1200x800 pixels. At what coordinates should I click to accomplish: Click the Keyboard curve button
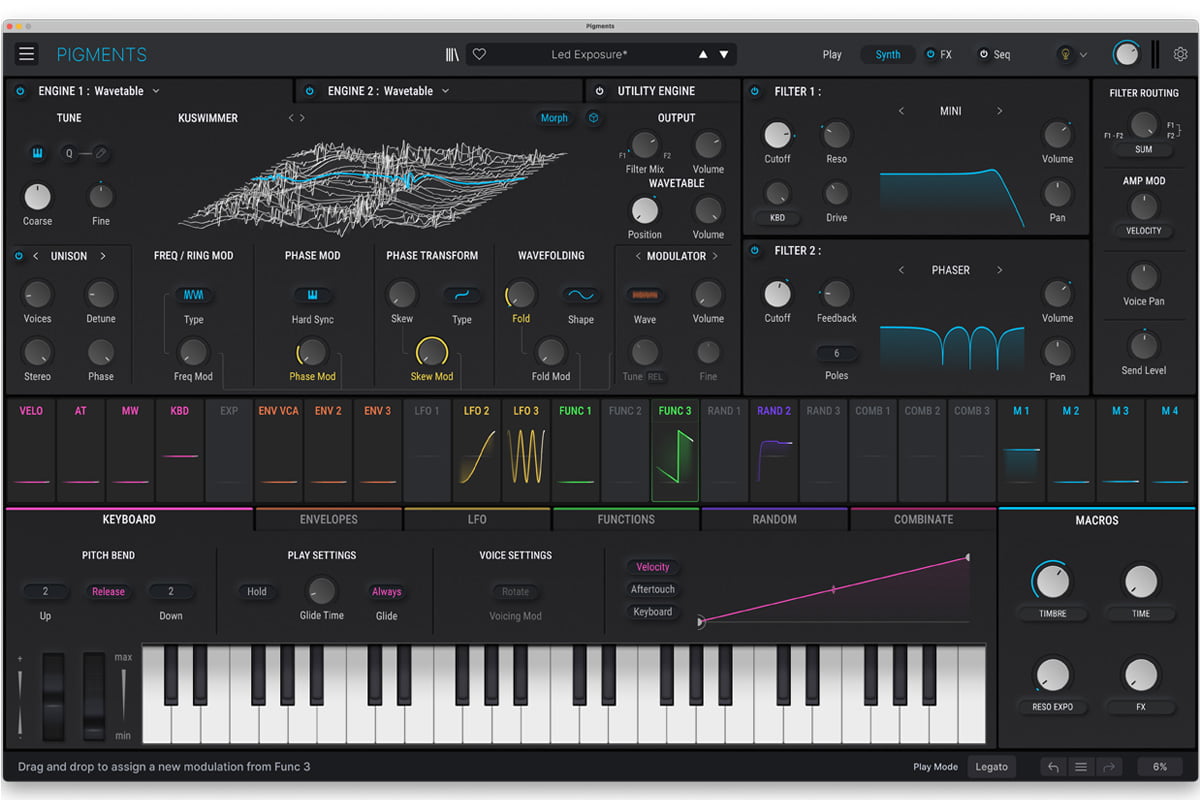tap(653, 611)
